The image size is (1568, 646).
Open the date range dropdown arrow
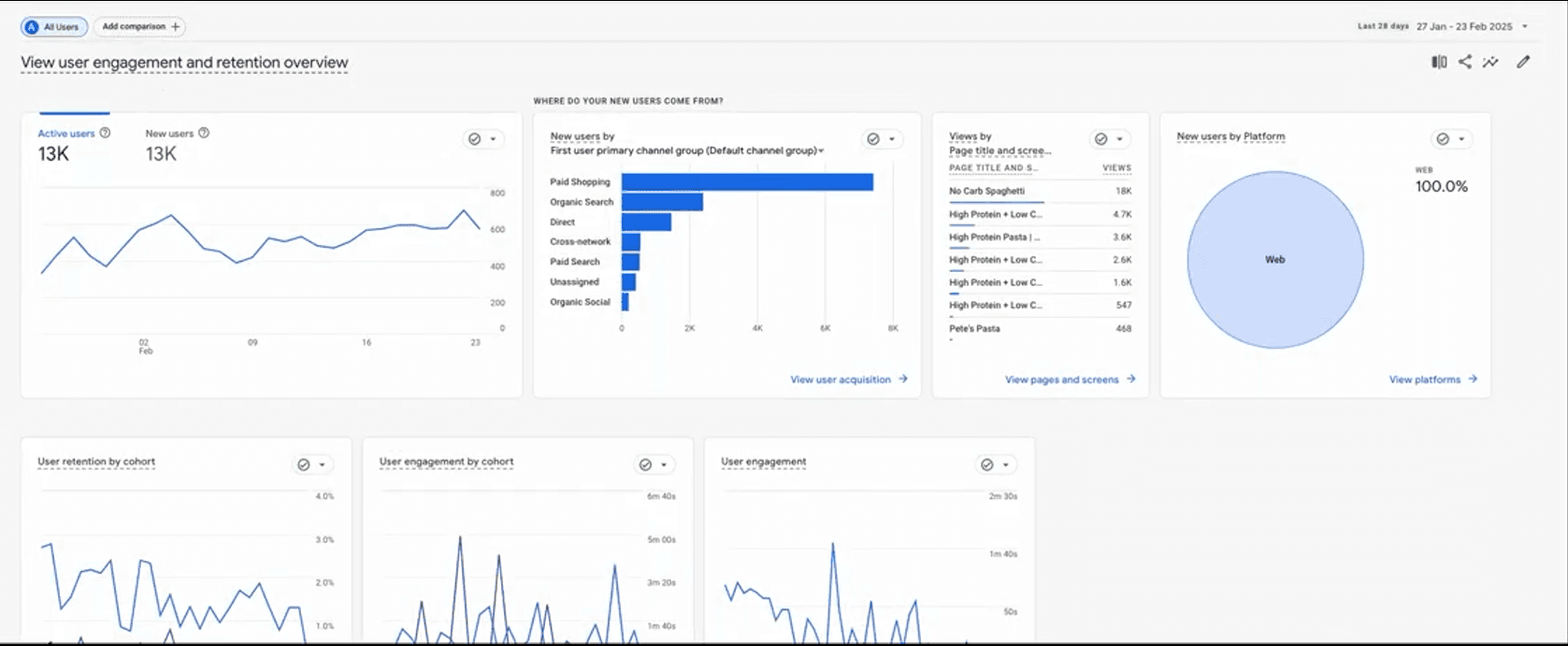point(1525,27)
